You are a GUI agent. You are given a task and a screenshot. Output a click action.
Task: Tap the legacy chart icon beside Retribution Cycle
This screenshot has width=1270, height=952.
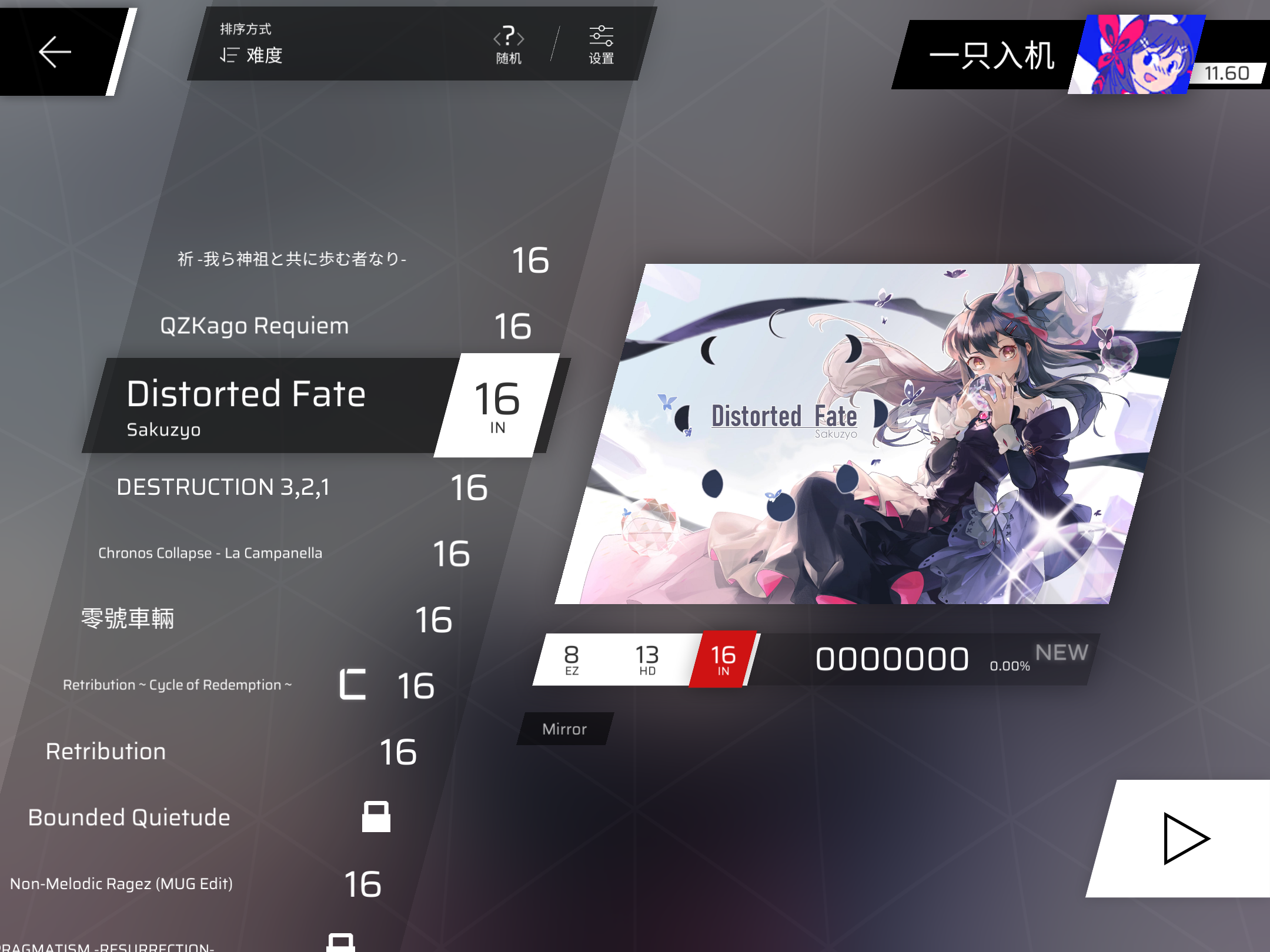click(353, 685)
